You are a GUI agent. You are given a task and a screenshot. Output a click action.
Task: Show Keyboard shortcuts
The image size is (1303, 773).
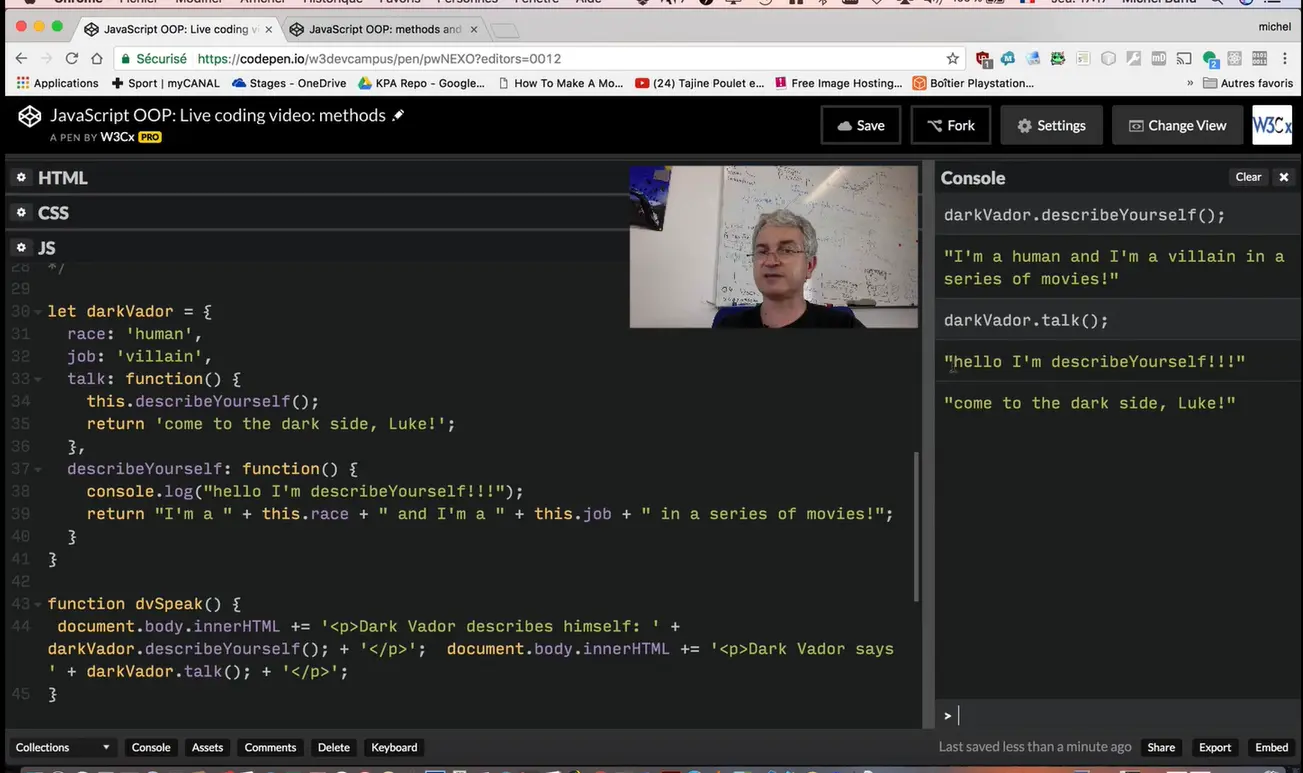point(394,747)
